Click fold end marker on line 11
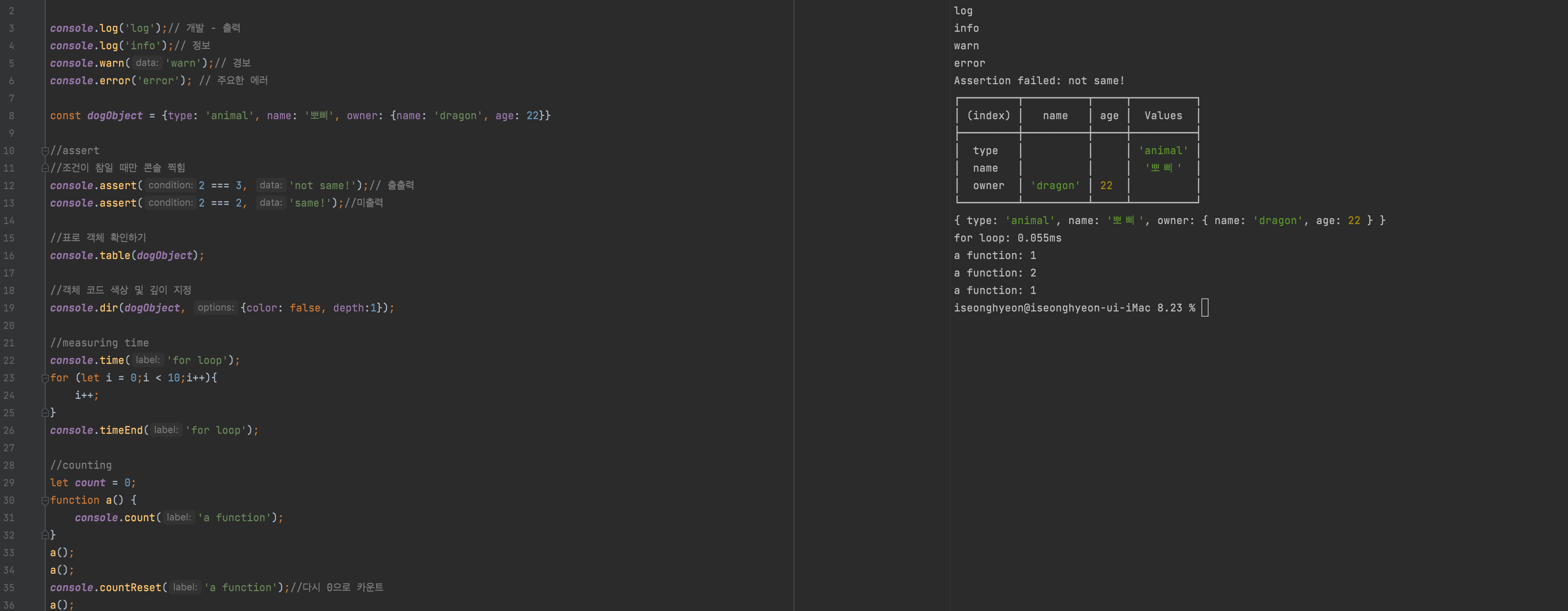The height and width of the screenshot is (611, 1568). pos(44,168)
